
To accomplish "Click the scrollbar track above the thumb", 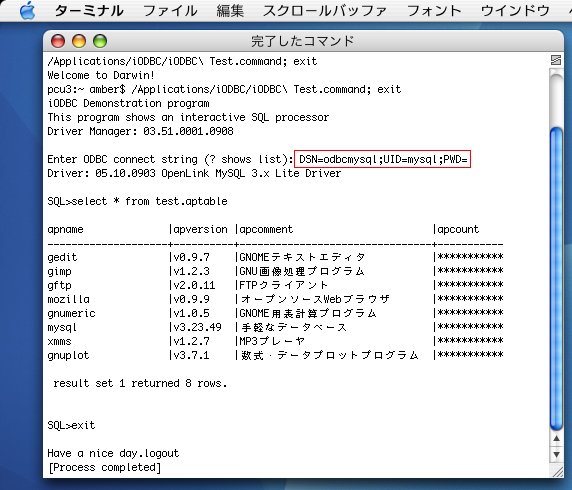I will click(556, 99).
